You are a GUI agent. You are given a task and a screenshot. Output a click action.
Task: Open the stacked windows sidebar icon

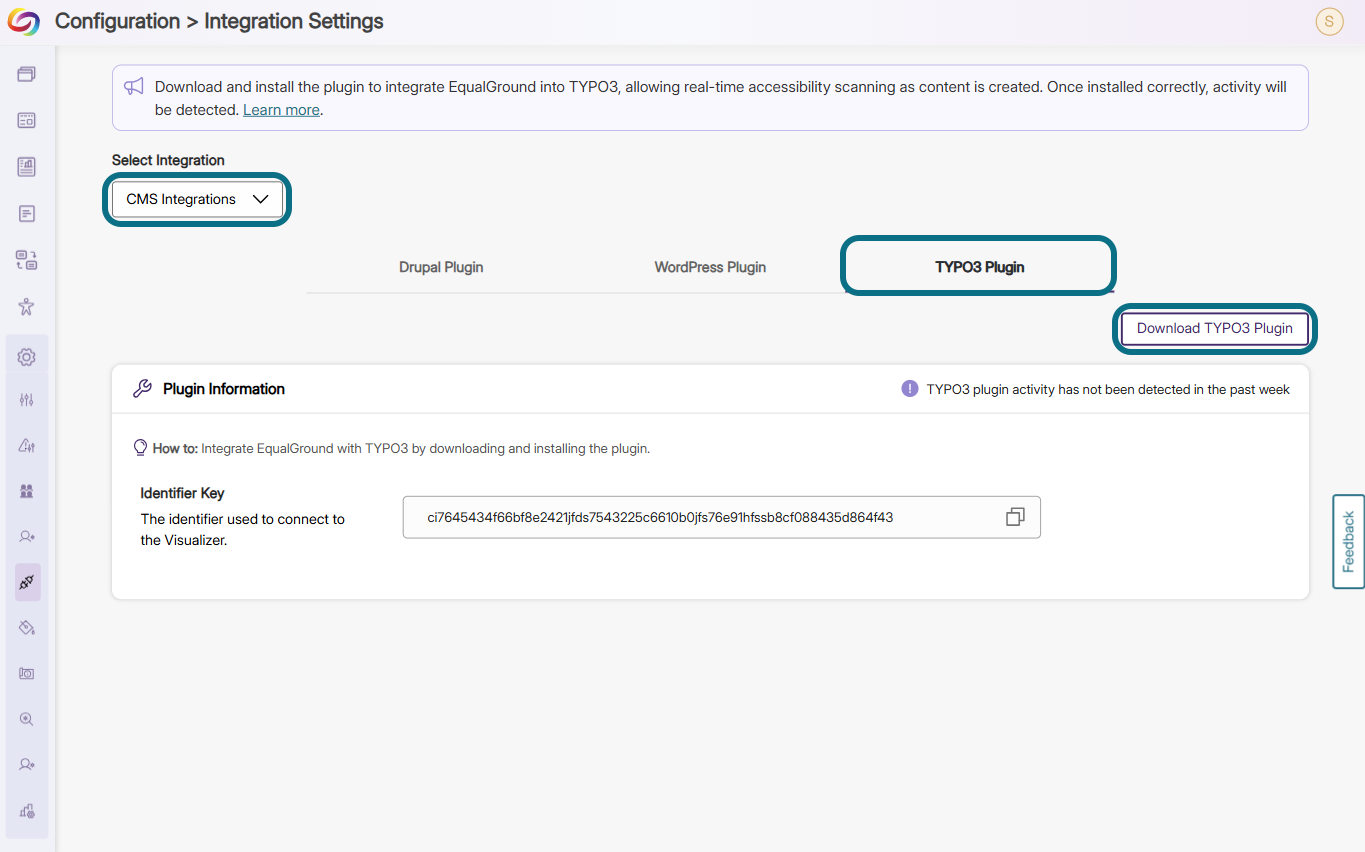pos(27,74)
